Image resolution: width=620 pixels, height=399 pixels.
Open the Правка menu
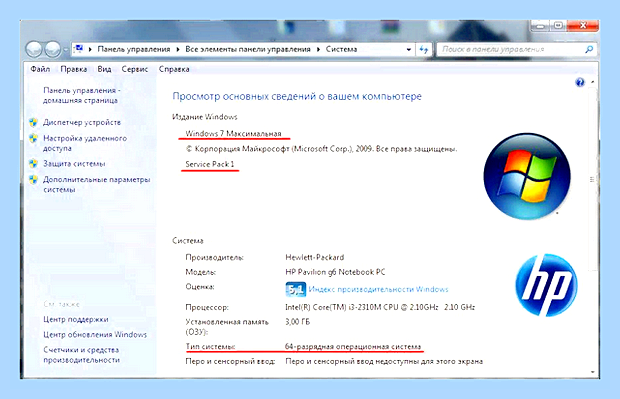(74, 69)
